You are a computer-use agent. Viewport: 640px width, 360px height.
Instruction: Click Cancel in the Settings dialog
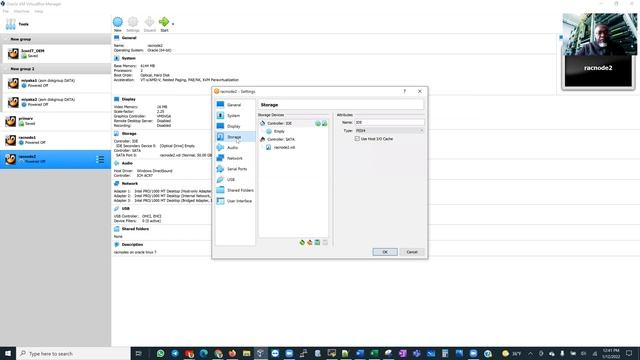(412, 252)
